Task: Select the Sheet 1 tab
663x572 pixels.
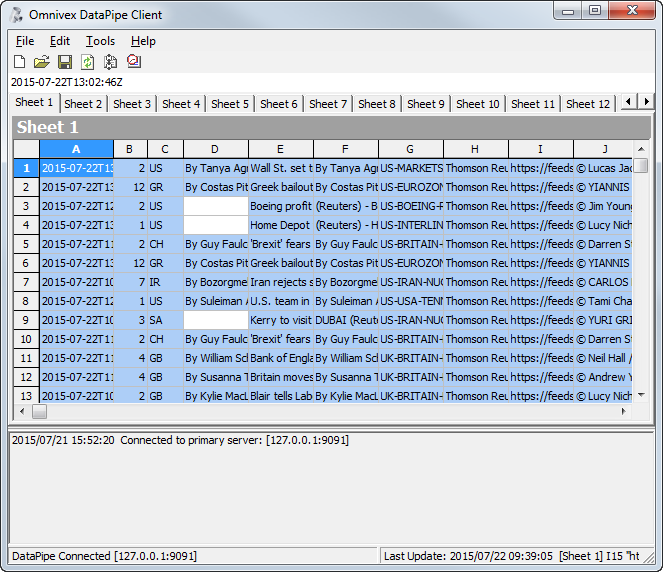Action: pos(34,103)
